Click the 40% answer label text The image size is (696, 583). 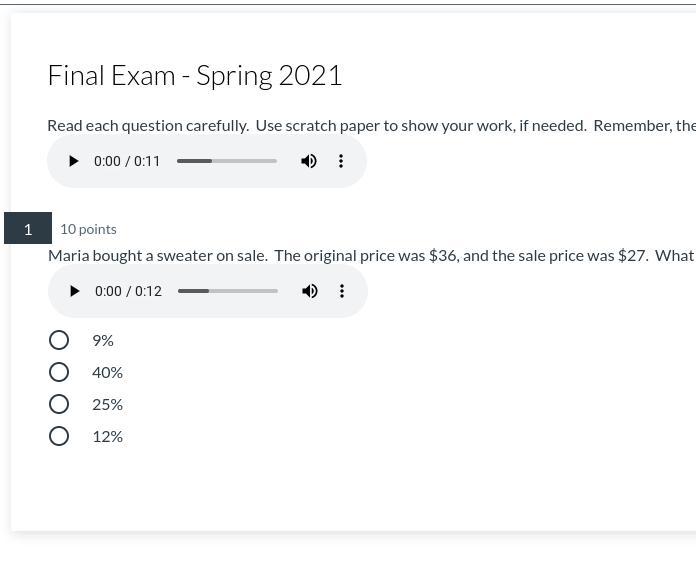tap(107, 372)
